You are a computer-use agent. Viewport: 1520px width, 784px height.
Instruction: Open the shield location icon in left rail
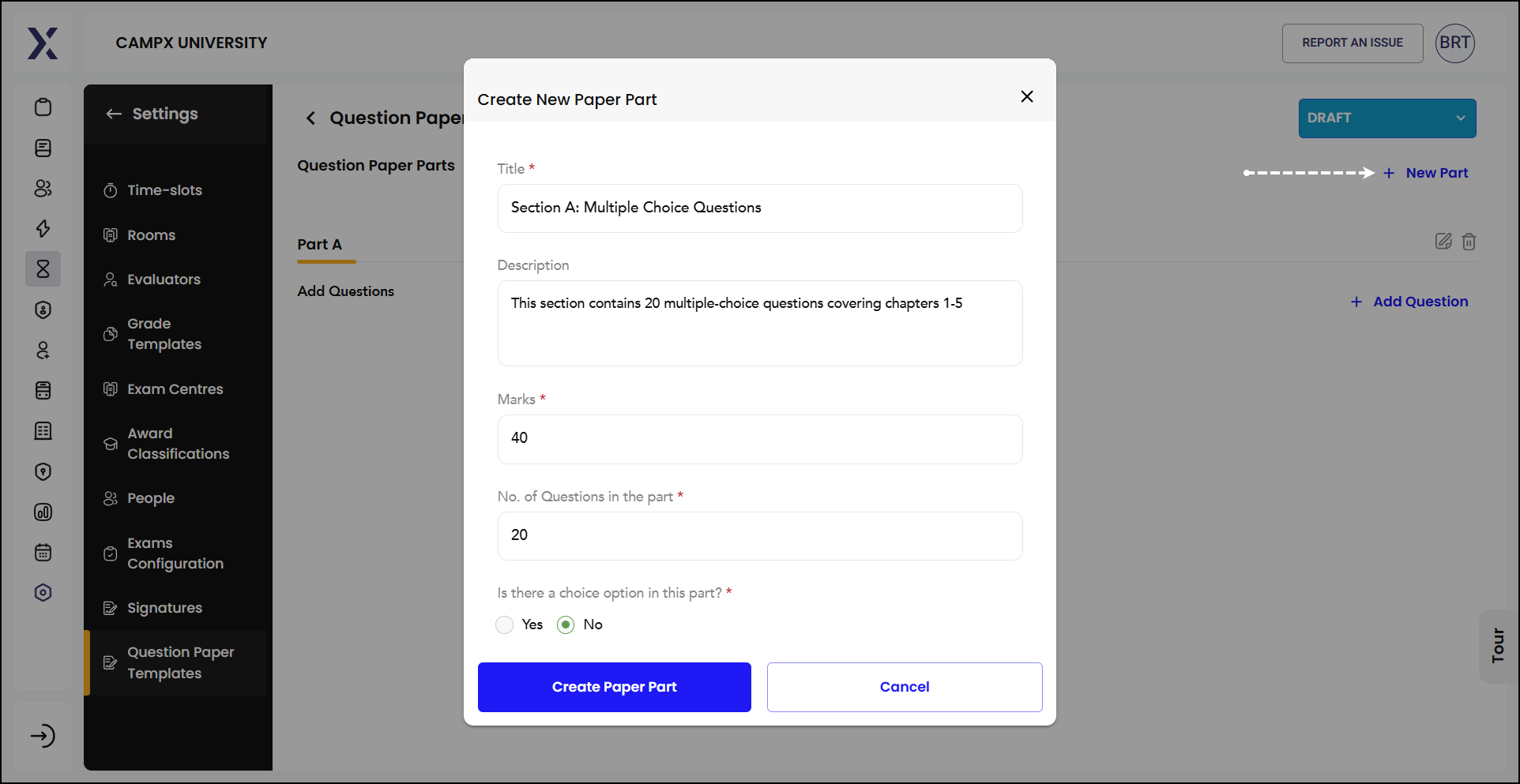coord(43,471)
